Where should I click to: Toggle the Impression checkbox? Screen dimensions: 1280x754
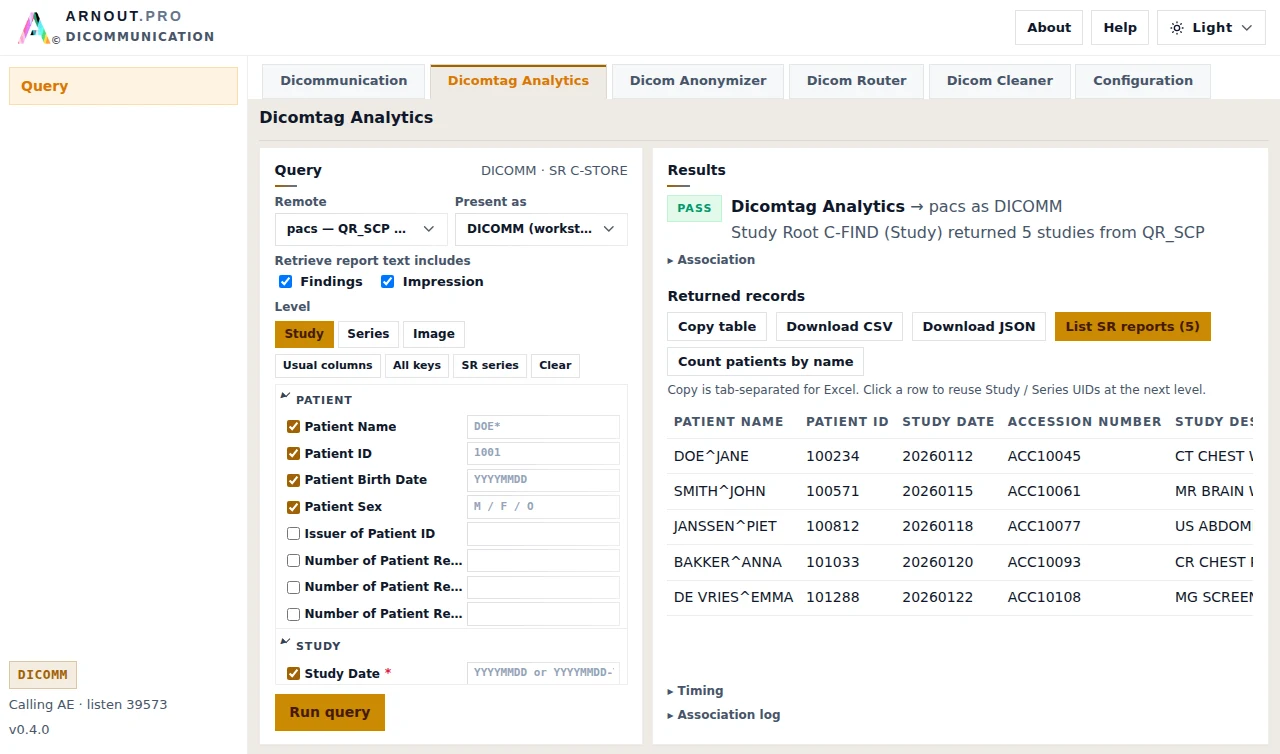(387, 282)
